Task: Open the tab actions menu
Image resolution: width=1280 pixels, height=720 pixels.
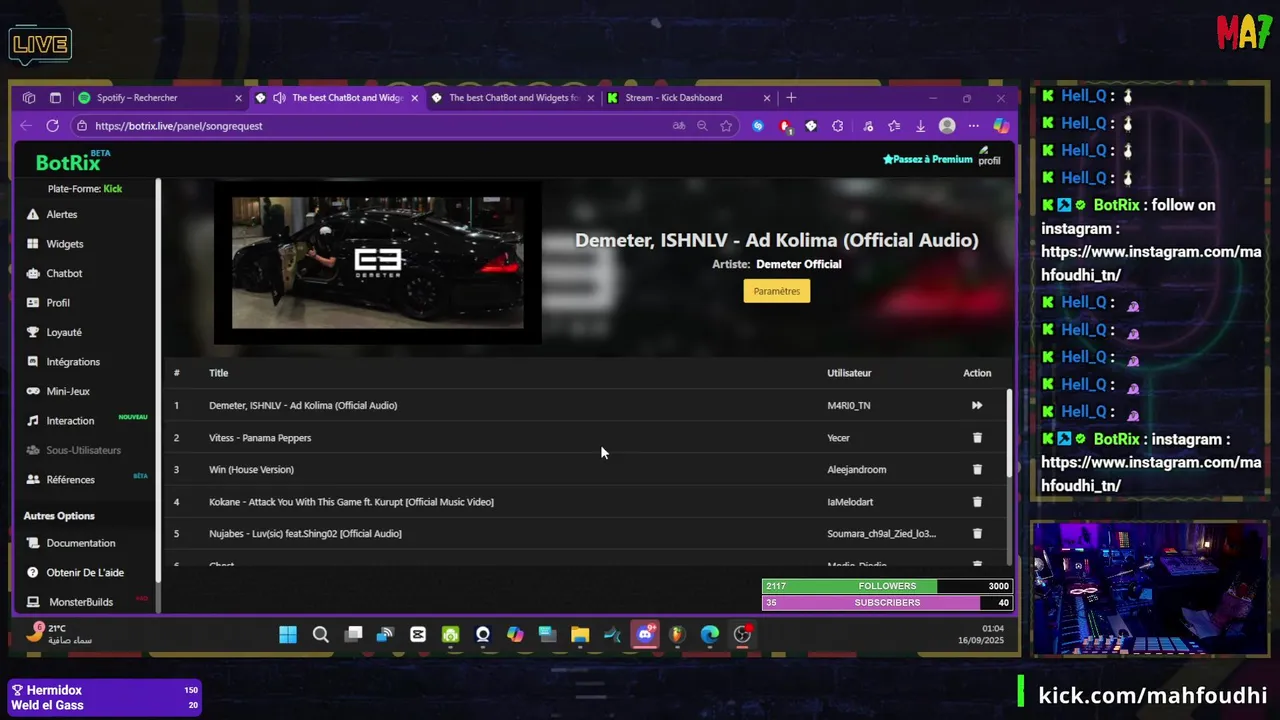Action: point(55,98)
